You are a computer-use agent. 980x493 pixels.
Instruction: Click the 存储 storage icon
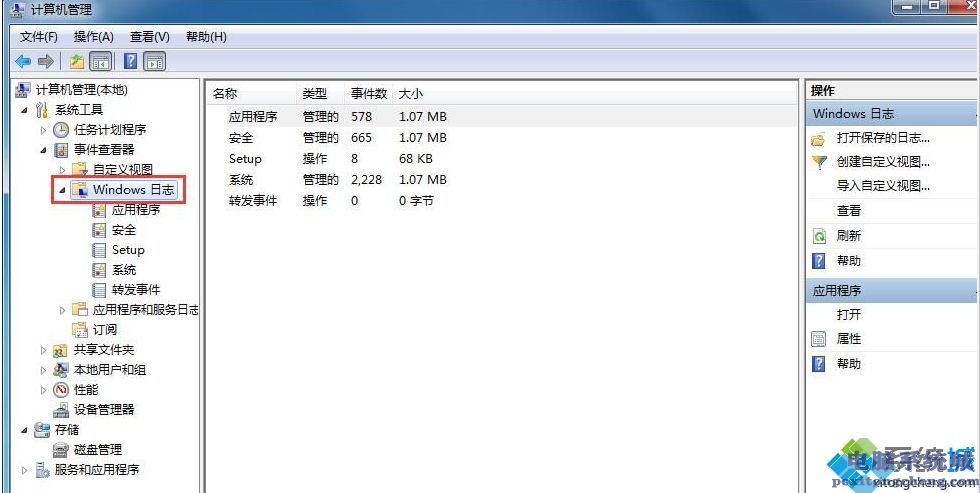click(42, 430)
